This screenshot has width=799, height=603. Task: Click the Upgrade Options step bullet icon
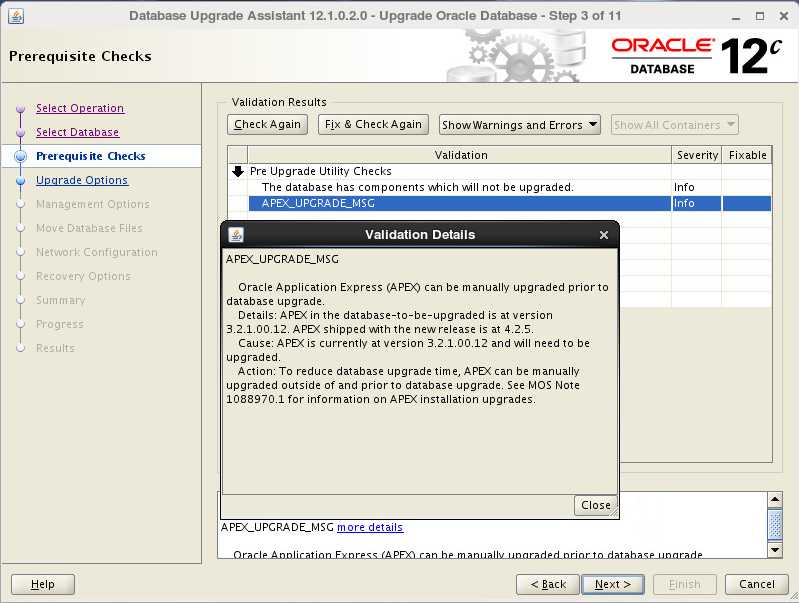pos(20,180)
